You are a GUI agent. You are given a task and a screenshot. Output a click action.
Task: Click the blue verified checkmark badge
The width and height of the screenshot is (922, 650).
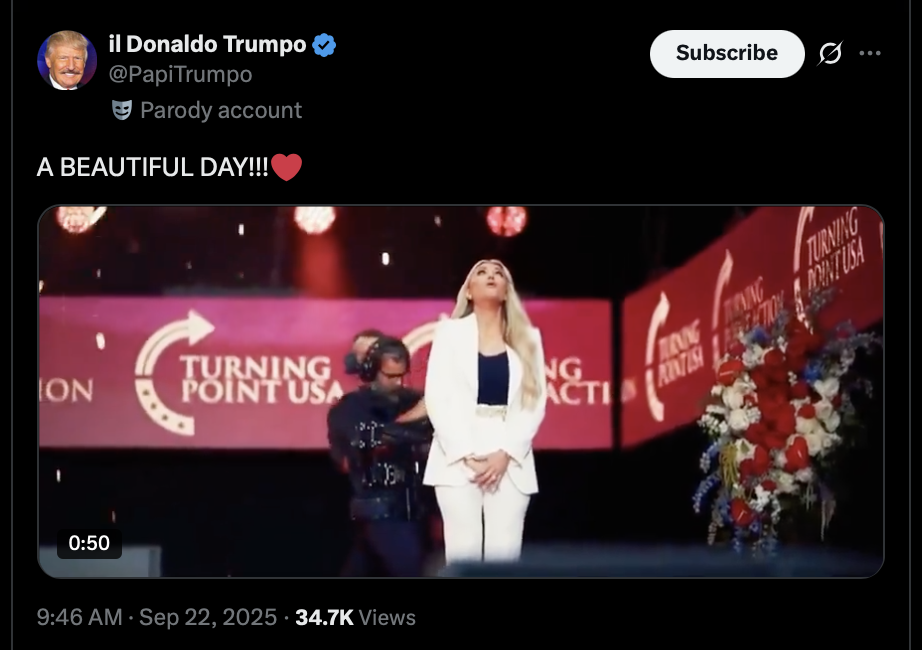[324, 45]
